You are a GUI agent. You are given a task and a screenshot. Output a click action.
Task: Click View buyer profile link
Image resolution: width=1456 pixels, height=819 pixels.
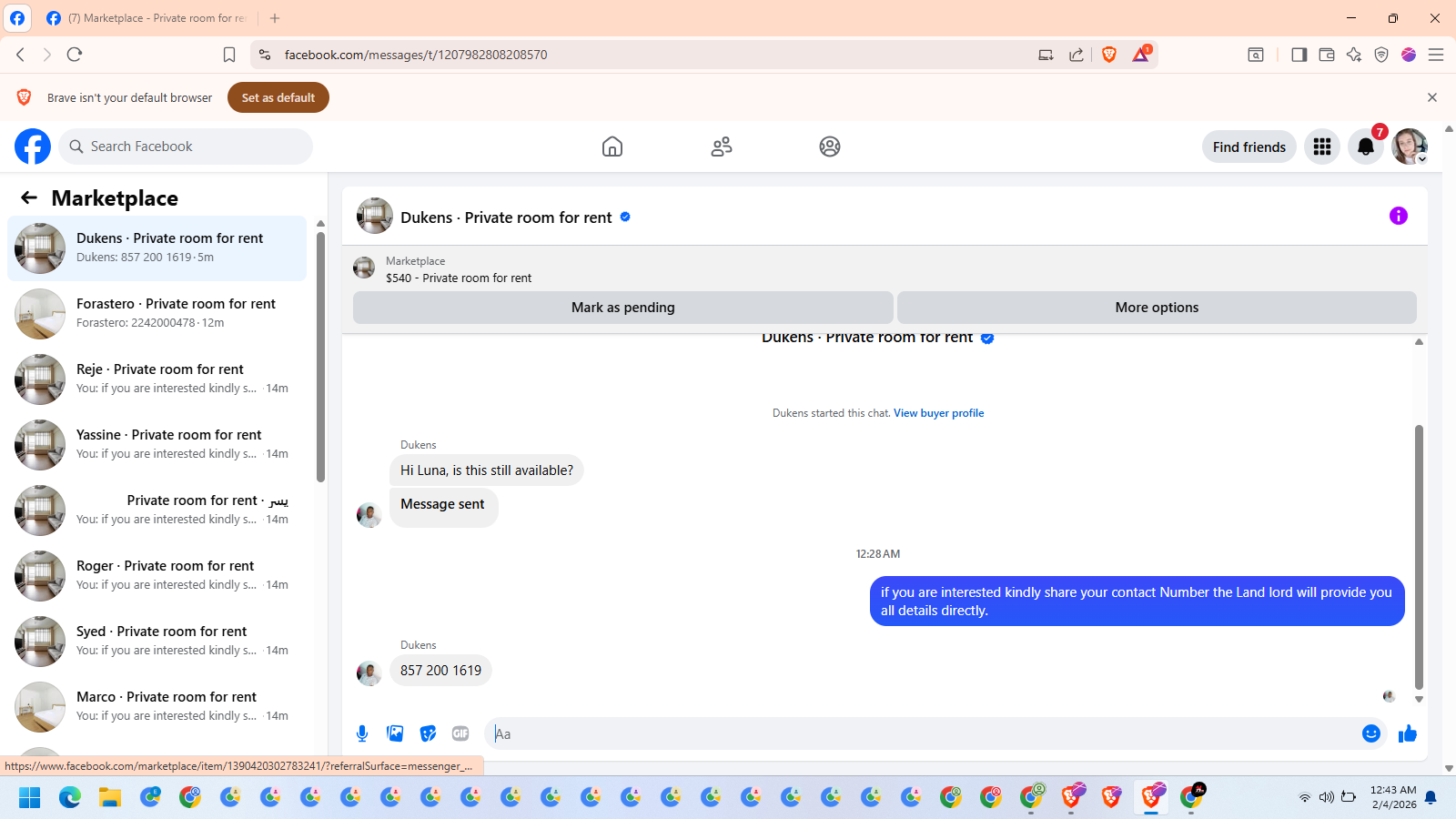(938, 413)
